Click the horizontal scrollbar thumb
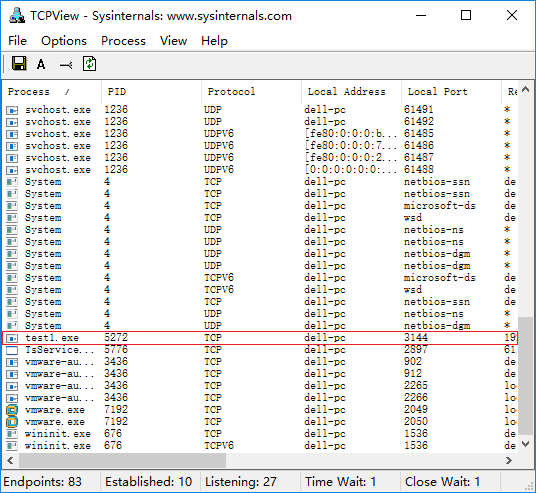 click(122, 461)
